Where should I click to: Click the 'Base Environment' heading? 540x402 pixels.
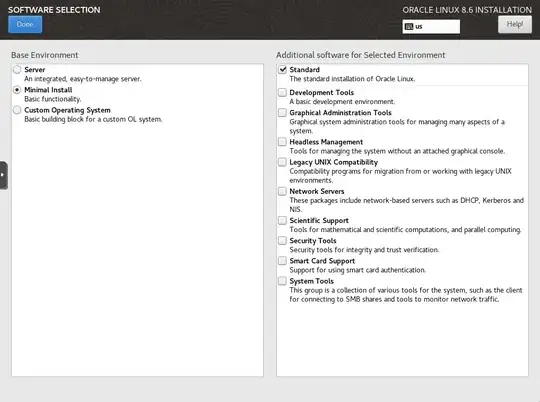[x=45, y=55]
